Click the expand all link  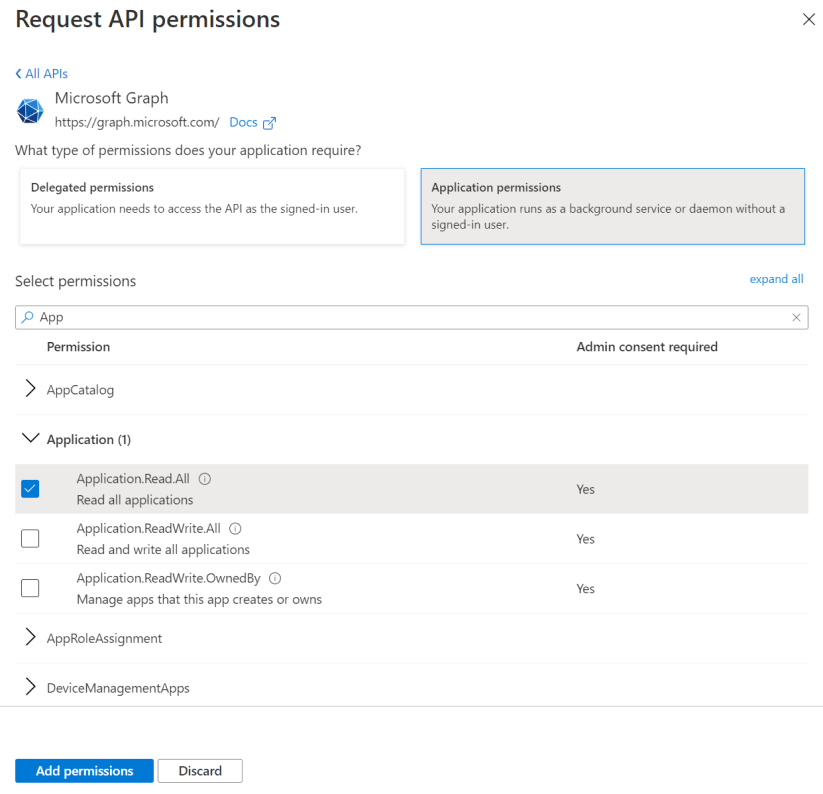tap(776, 278)
